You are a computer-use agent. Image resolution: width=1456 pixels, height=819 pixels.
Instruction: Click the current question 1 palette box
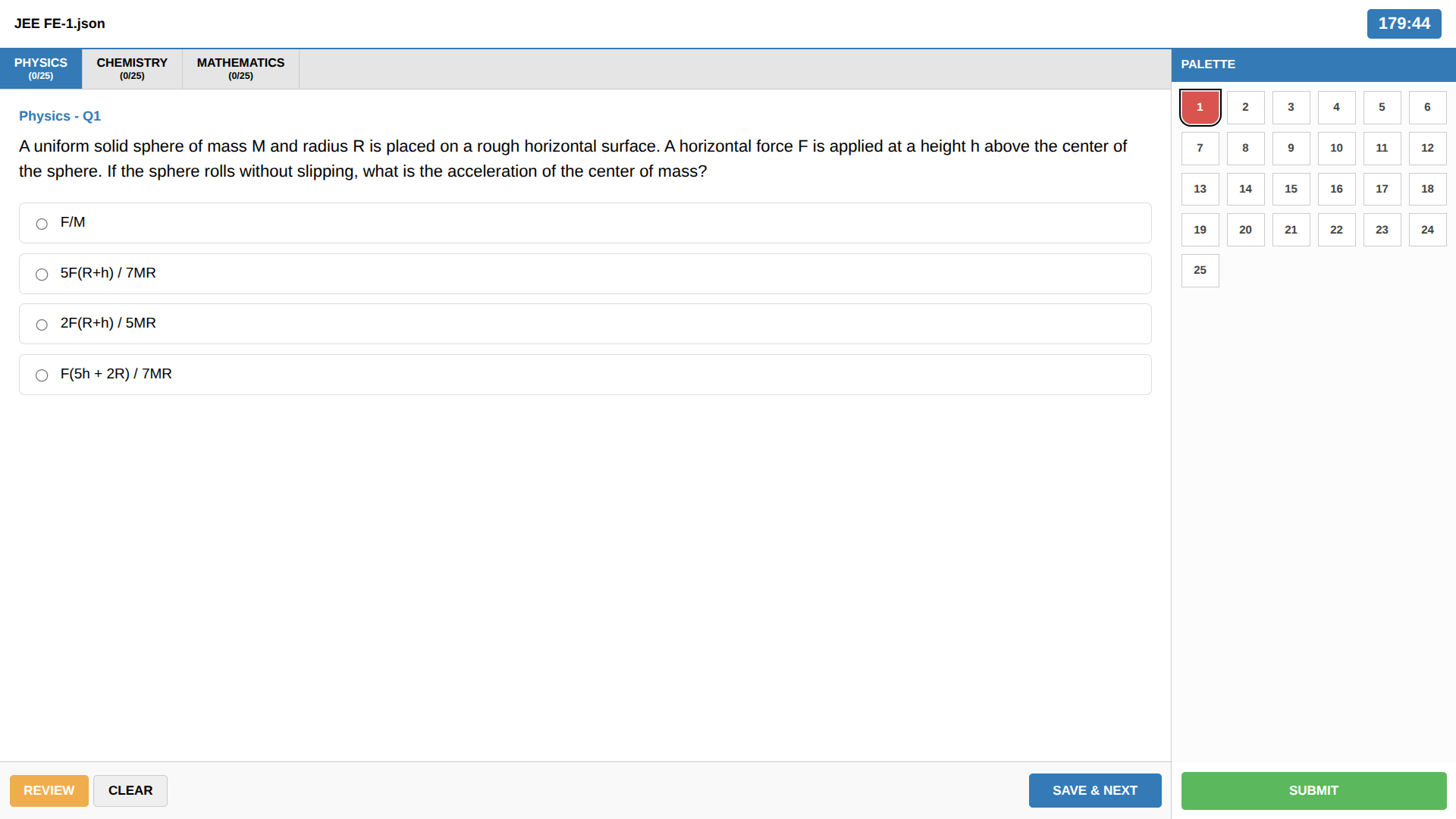(1200, 107)
